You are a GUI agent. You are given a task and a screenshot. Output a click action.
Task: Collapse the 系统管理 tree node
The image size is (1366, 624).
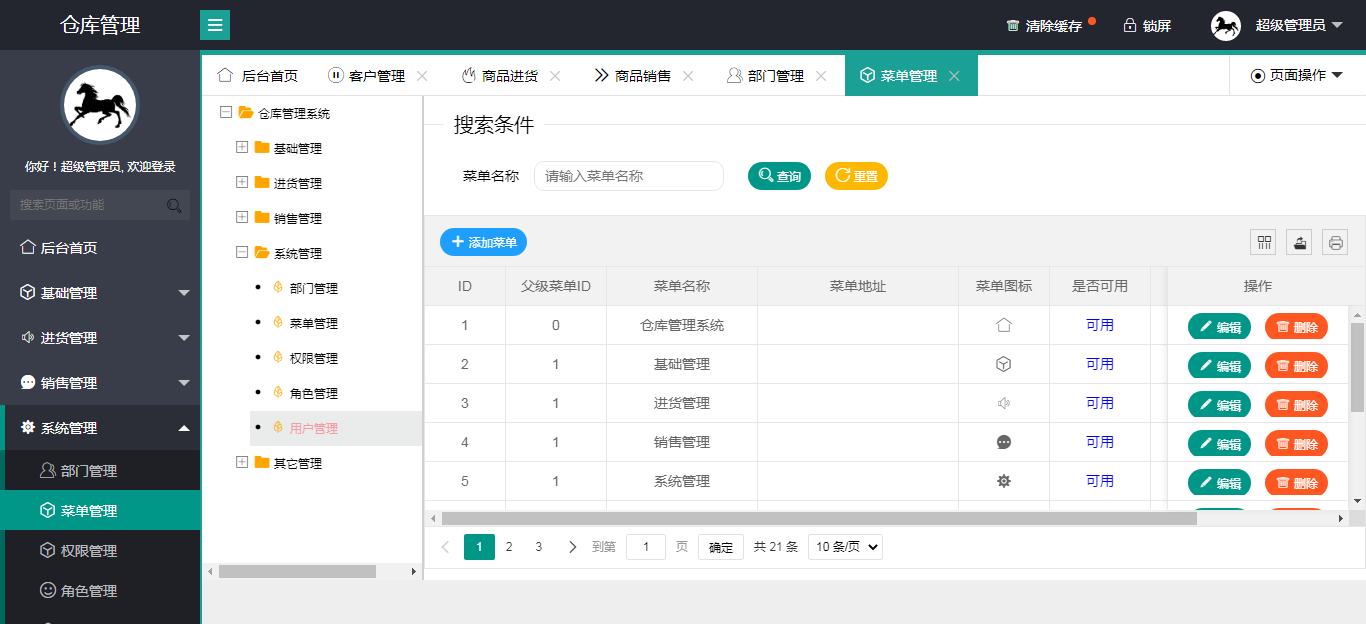(242, 253)
